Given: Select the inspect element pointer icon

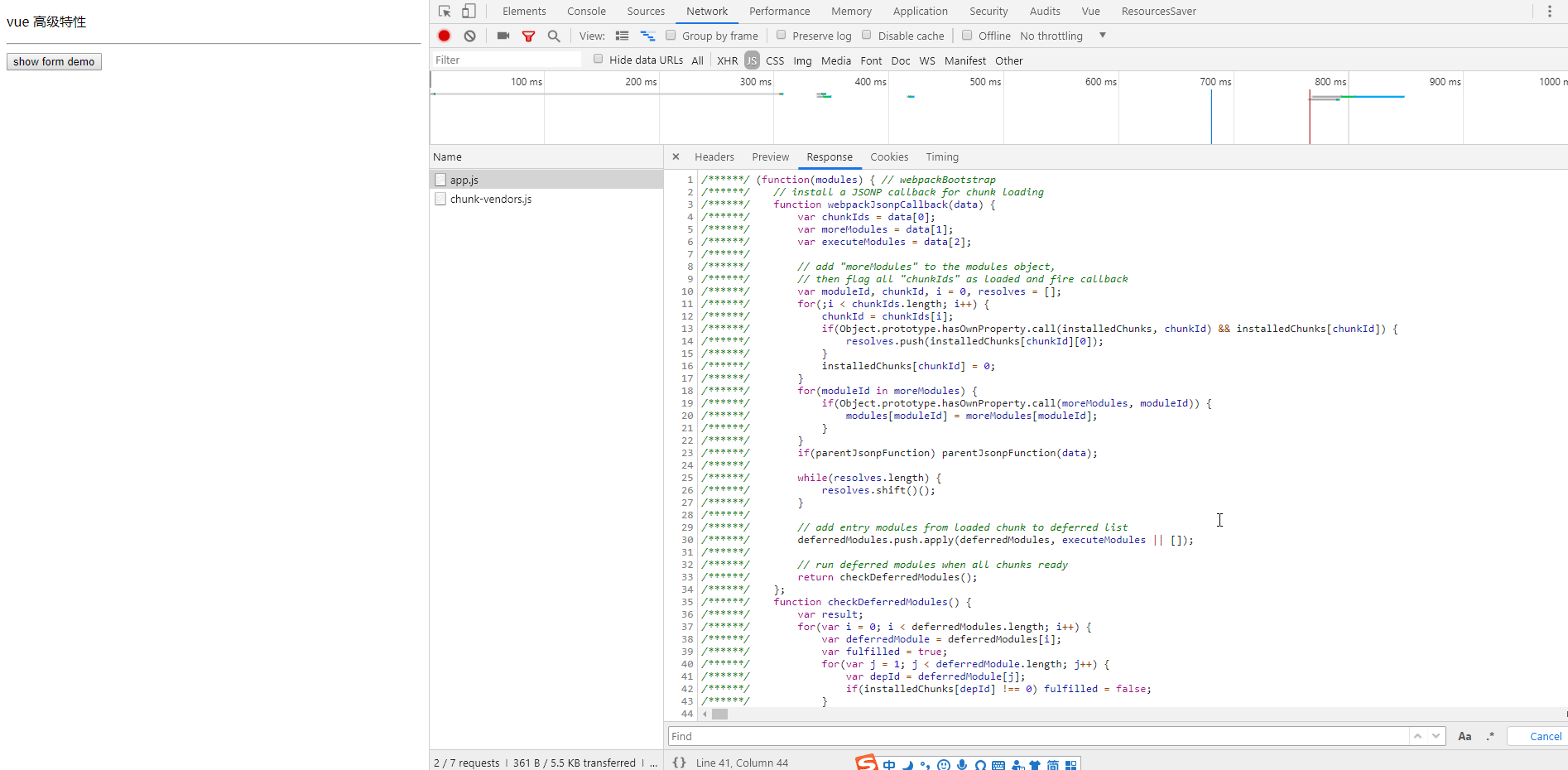Looking at the screenshot, I should pyautogui.click(x=445, y=12).
